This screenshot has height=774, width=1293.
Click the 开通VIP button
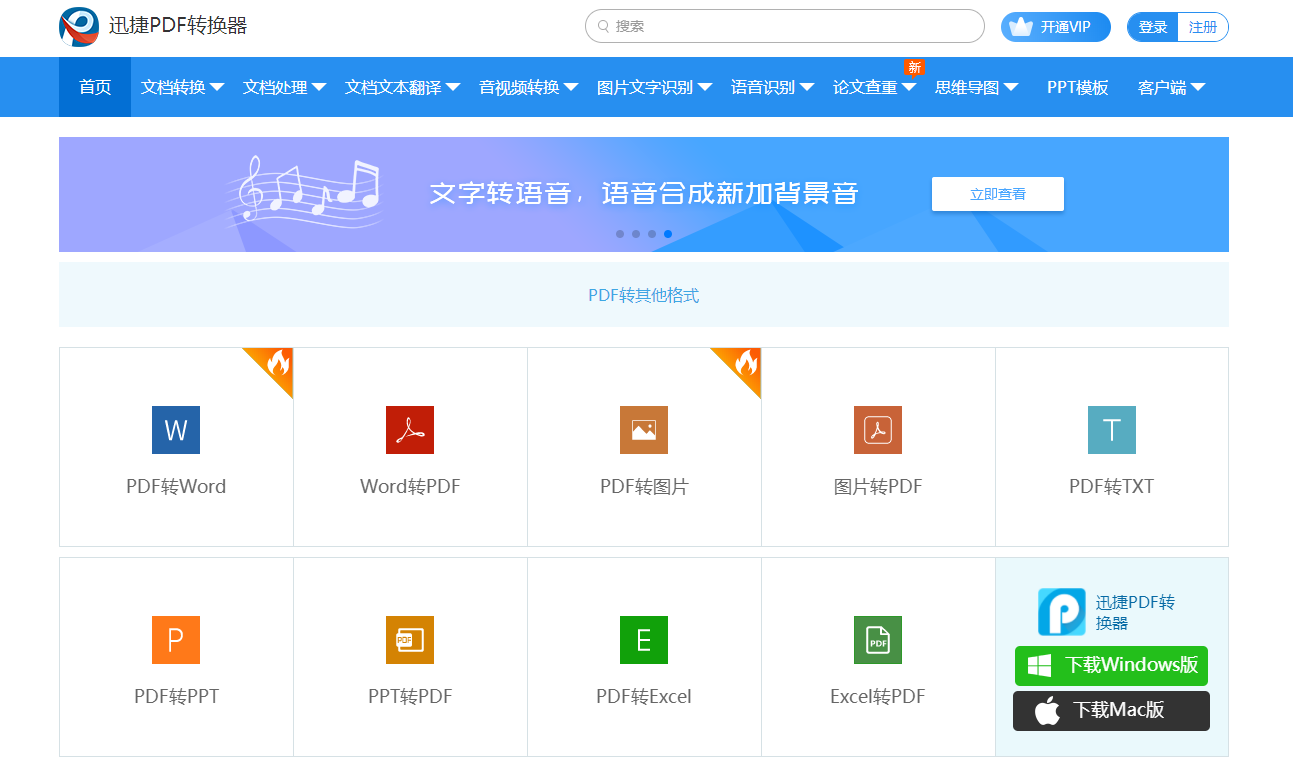pyautogui.click(x=1056, y=27)
